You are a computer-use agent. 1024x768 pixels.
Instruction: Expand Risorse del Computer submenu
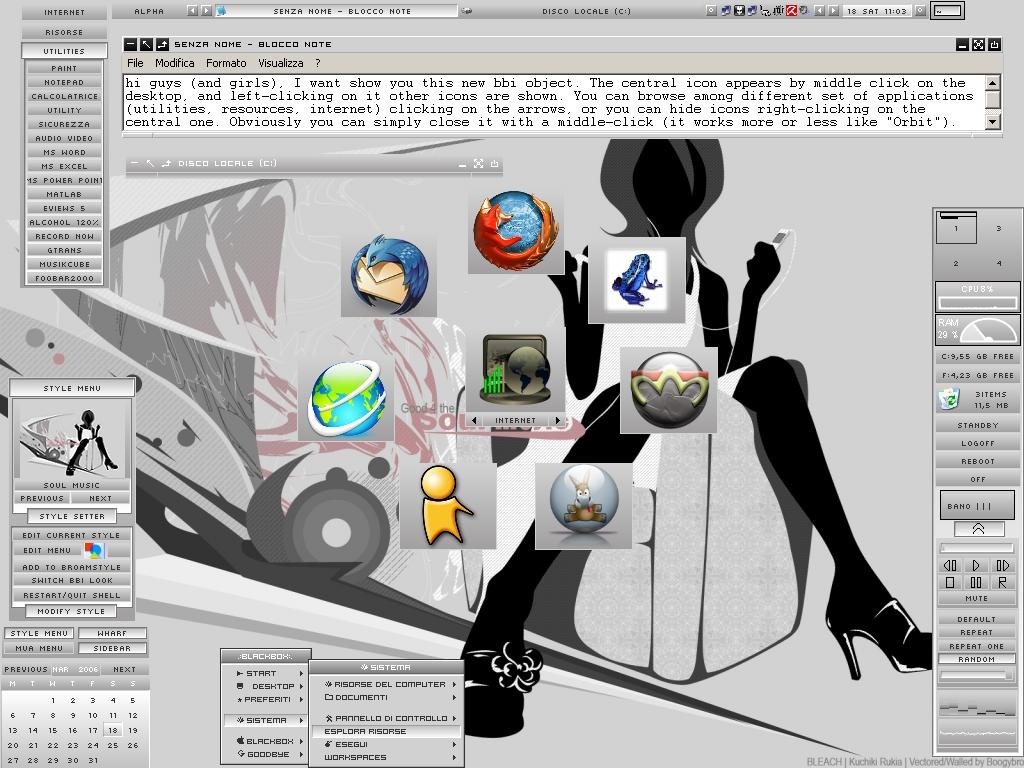click(387, 684)
